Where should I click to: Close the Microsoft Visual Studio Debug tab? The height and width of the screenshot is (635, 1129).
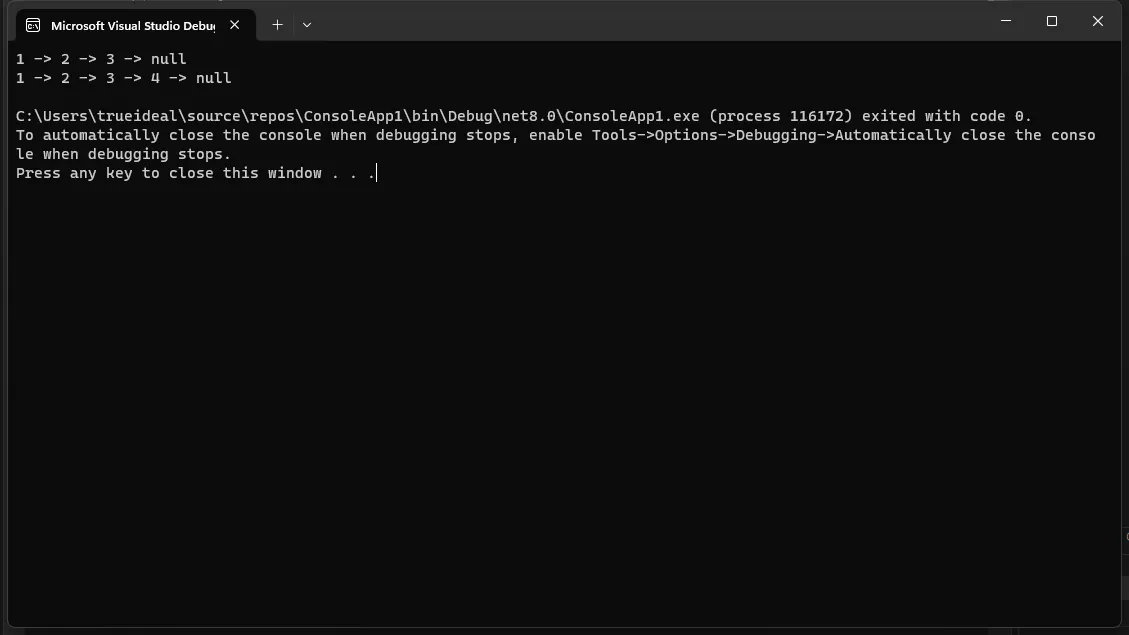(235, 25)
